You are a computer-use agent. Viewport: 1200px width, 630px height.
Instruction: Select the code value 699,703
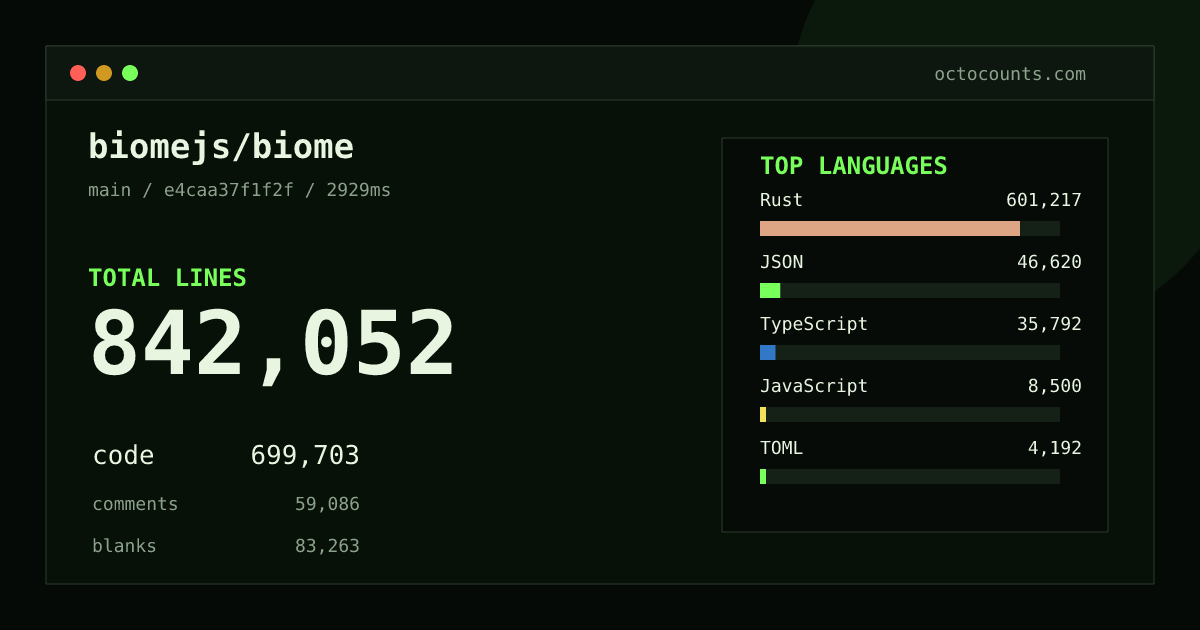[305, 456]
